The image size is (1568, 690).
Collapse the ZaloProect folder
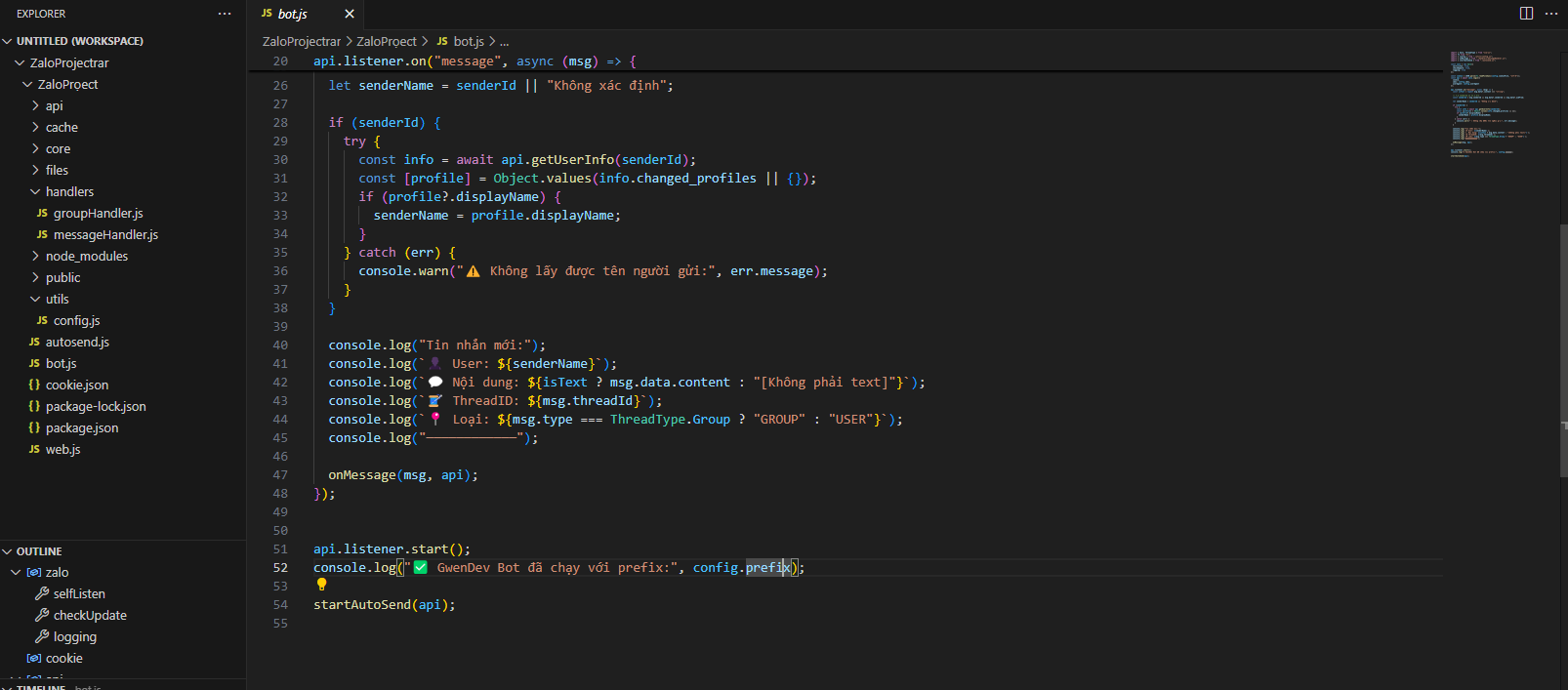click(27, 84)
